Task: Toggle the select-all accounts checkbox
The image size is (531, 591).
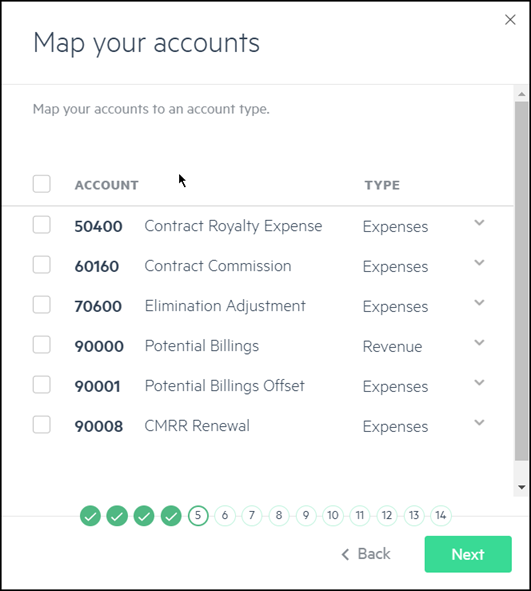Action: point(41,184)
